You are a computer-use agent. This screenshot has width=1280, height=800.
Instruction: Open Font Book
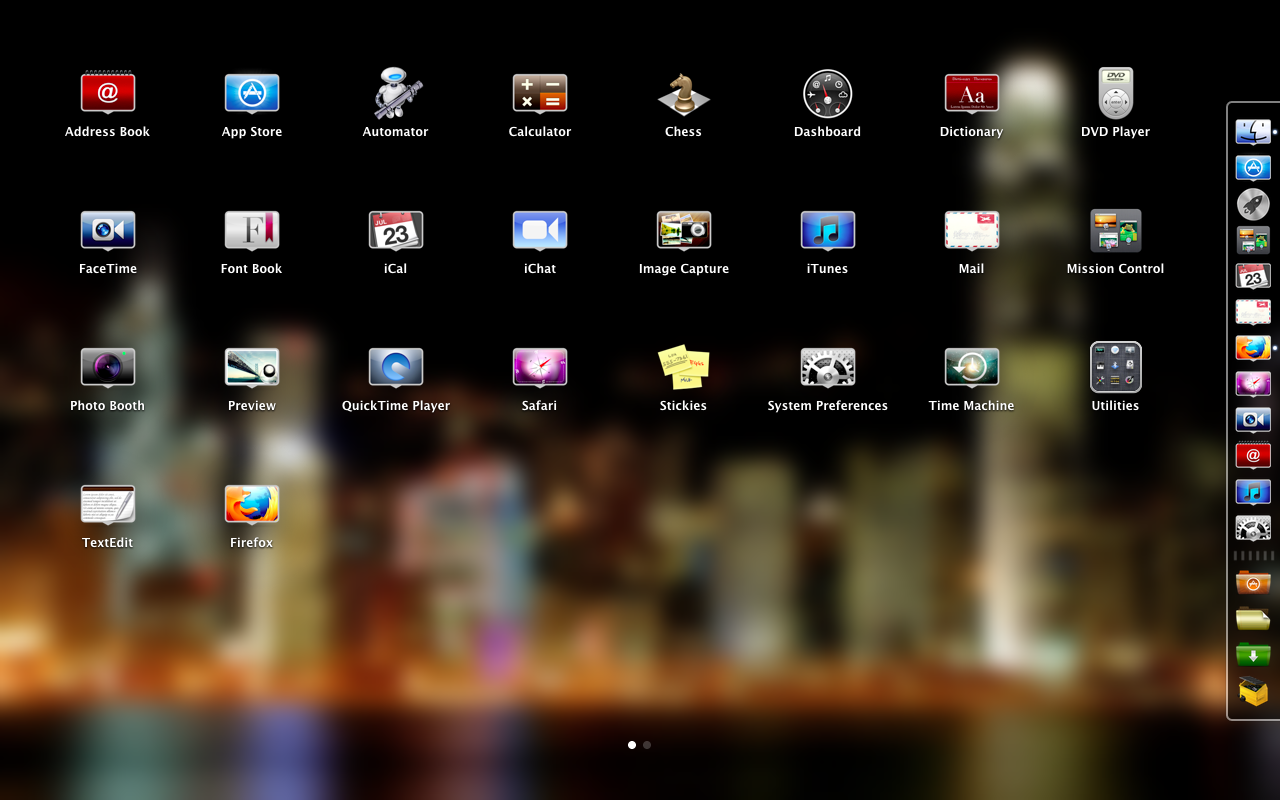(252, 231)
